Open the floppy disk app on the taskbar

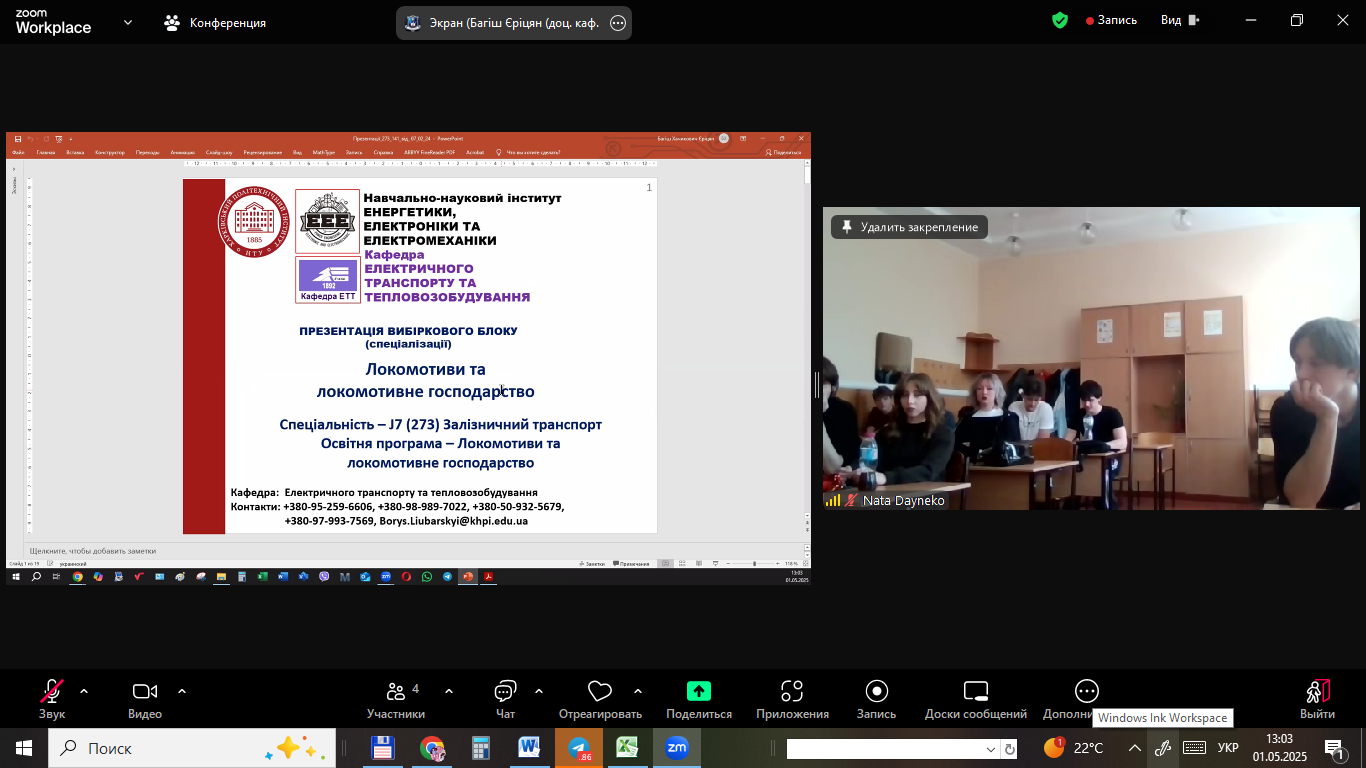coord(382,748)
